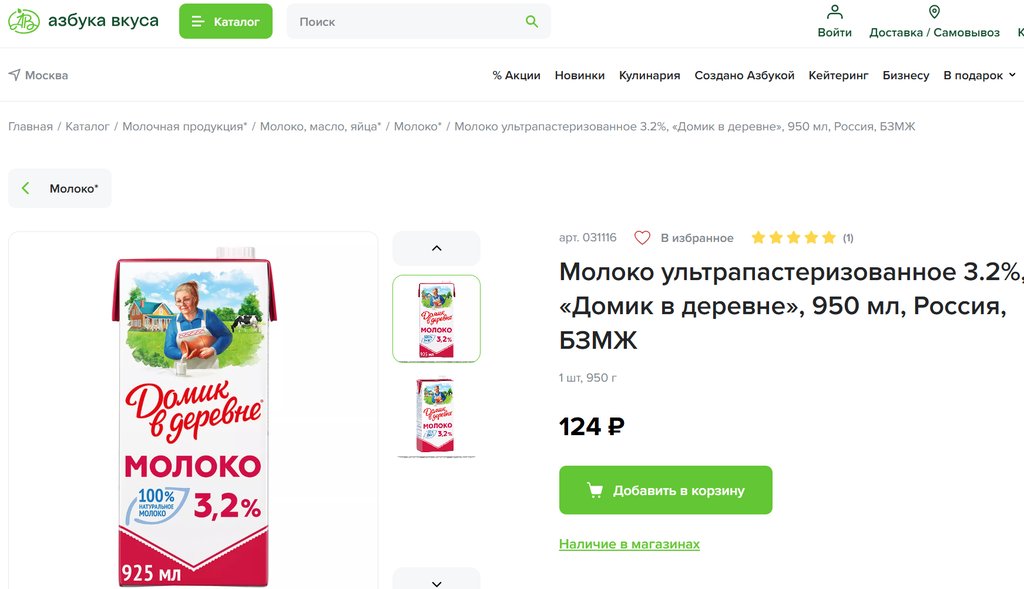Click the Азбука Вкуса logo icon
Viewport: 1024px width, 589px height.
point(24,21)
